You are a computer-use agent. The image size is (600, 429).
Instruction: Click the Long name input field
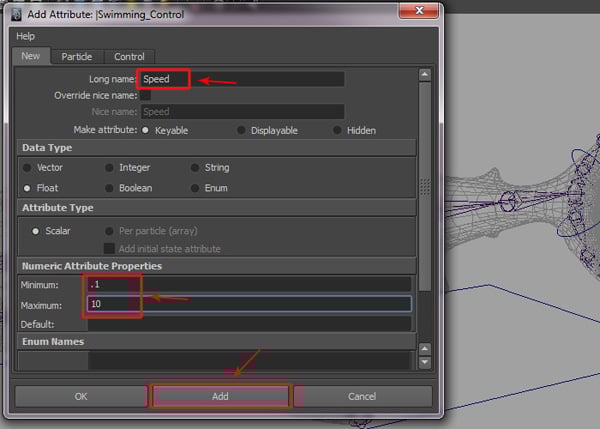pyautogui.click(x=242, y=79)
